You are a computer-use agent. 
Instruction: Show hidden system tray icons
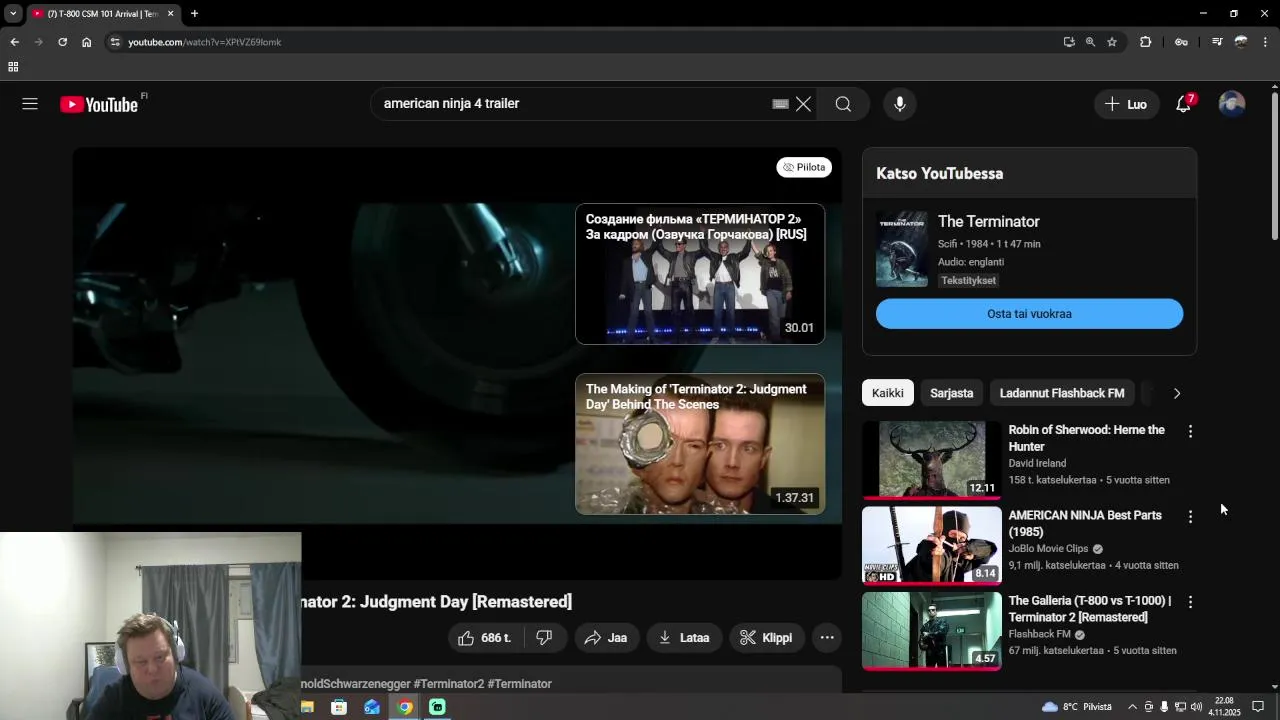click(x=1132, y=707)
